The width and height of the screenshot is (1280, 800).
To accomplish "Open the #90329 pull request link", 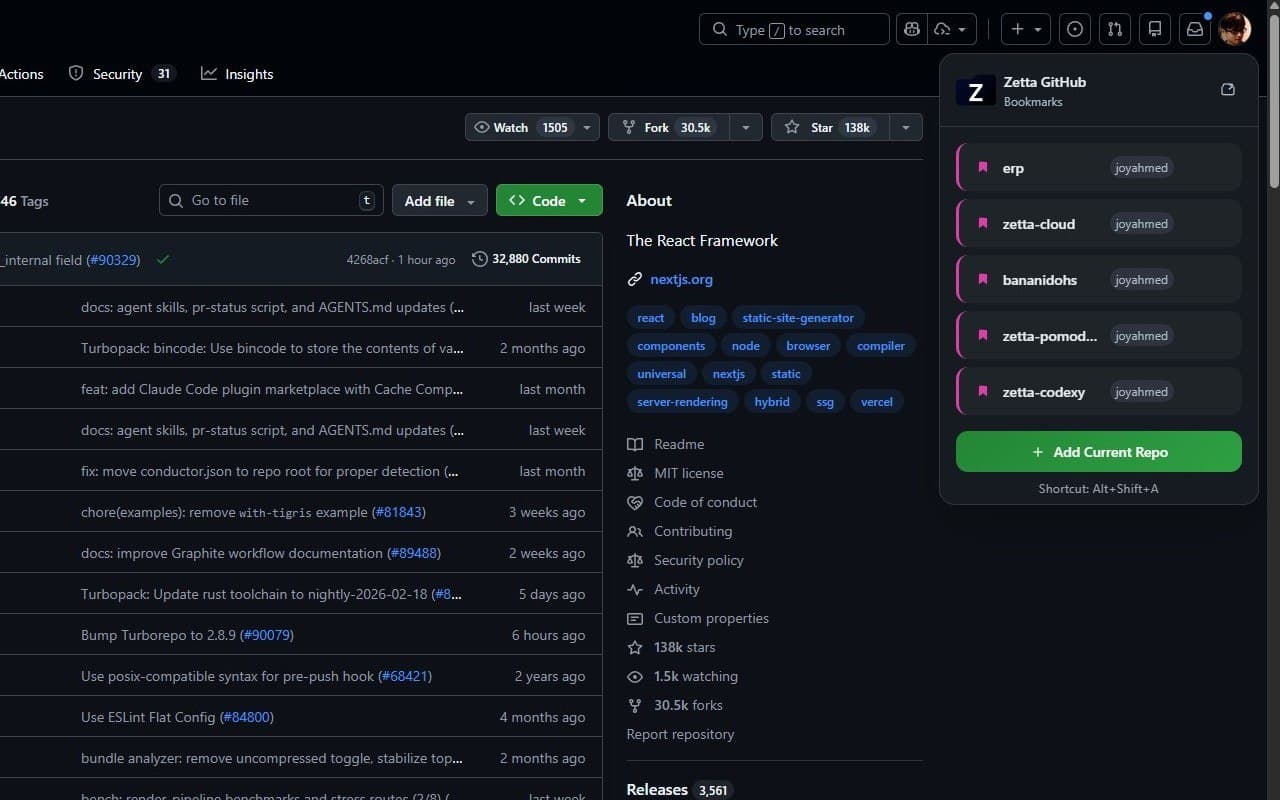I will [x=113, y=260].
